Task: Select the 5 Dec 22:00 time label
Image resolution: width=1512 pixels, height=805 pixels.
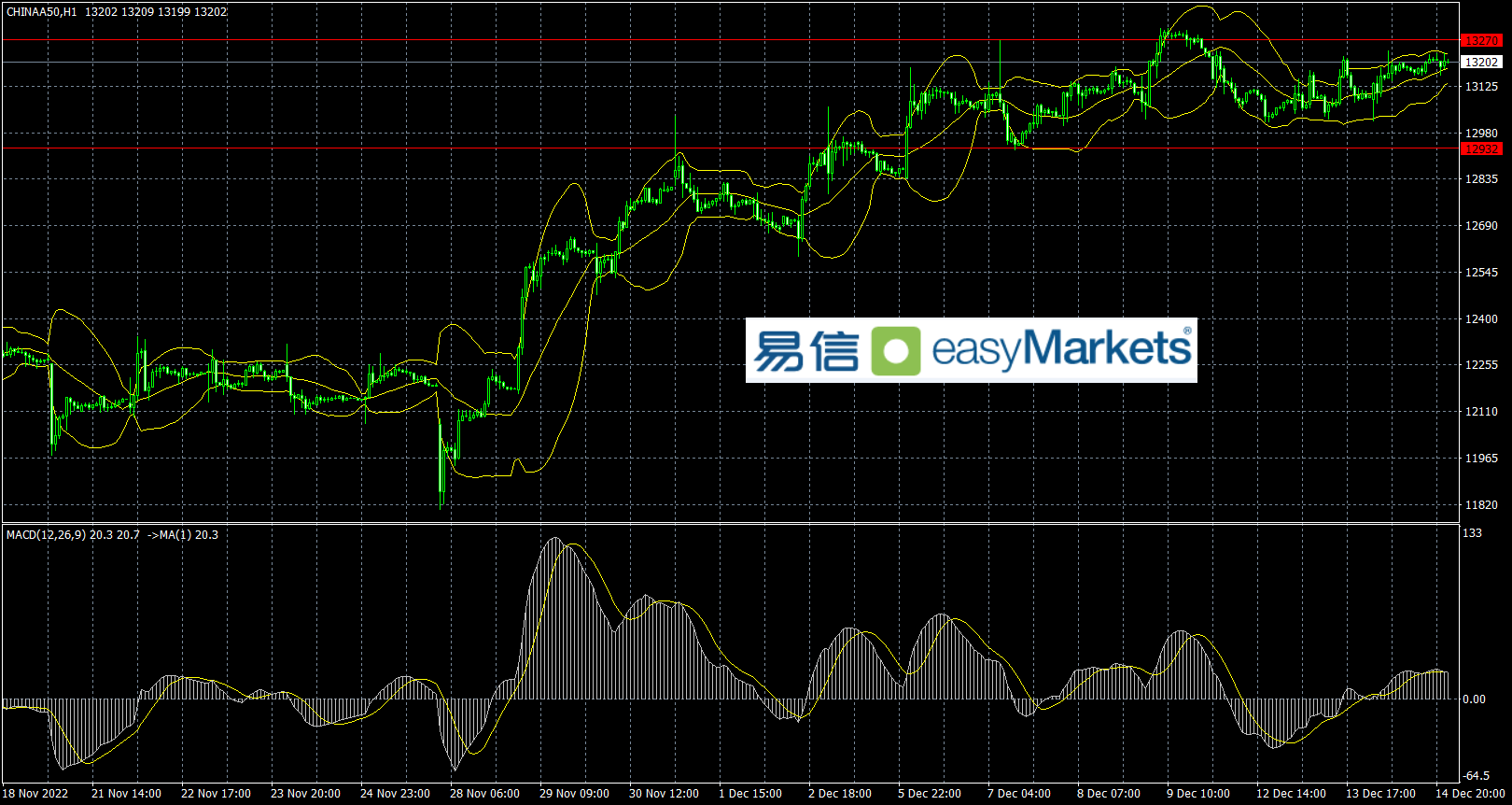Action: point(930,794)
